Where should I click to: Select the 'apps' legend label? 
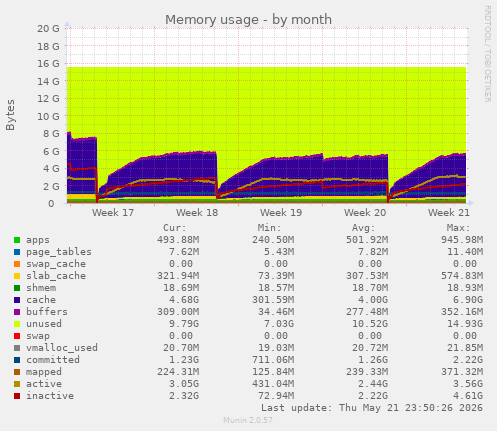pyautogui.click(x=38, y=240)
